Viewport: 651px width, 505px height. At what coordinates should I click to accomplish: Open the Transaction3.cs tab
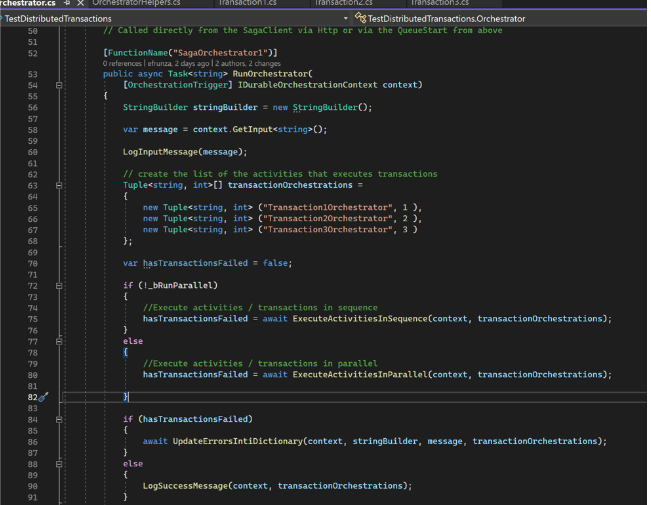tap(439, 3)
